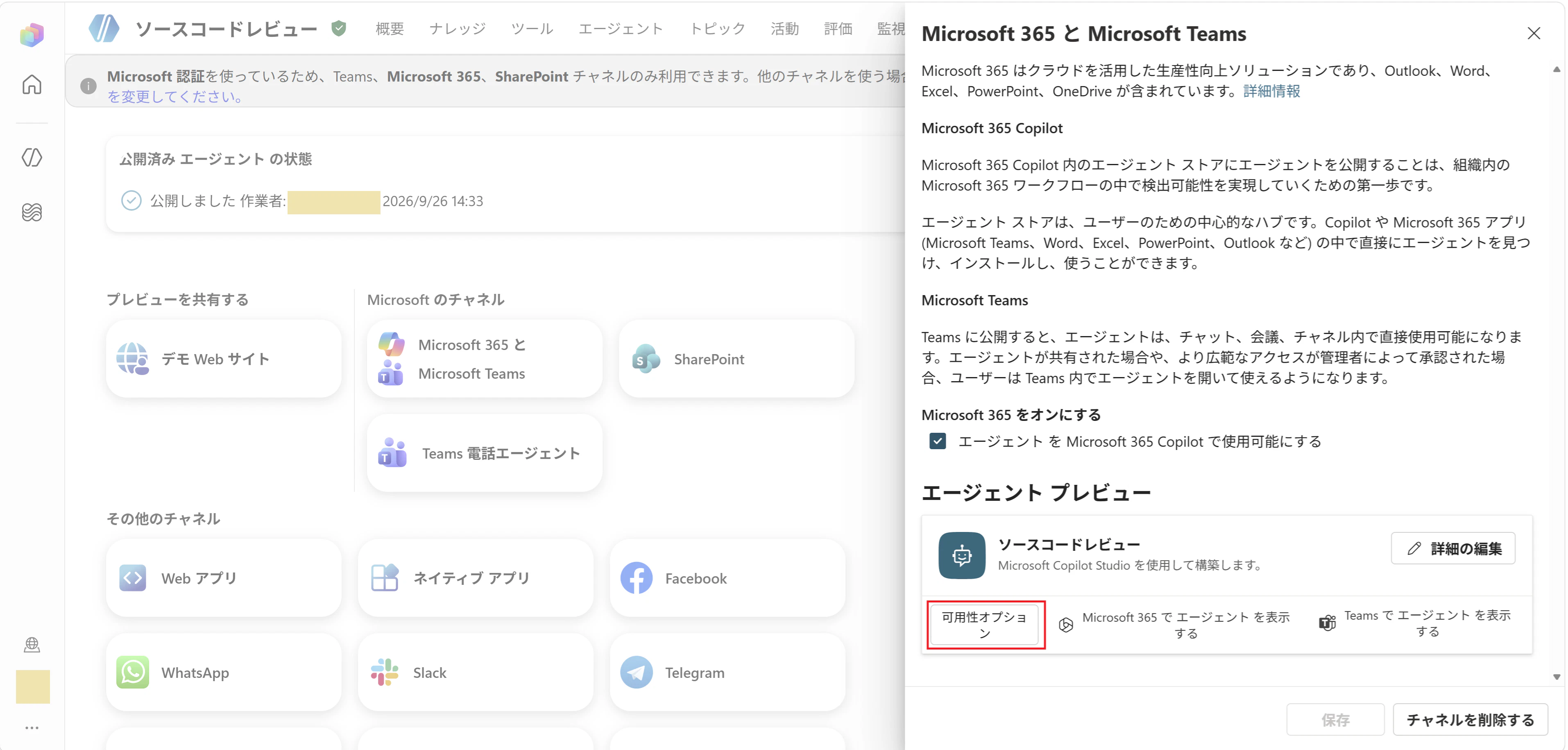Image resolution: width=1568 pixels, height=750 pixels.
Task: Open the agents icon in the left sidebar
Action: tap(32, 157)
